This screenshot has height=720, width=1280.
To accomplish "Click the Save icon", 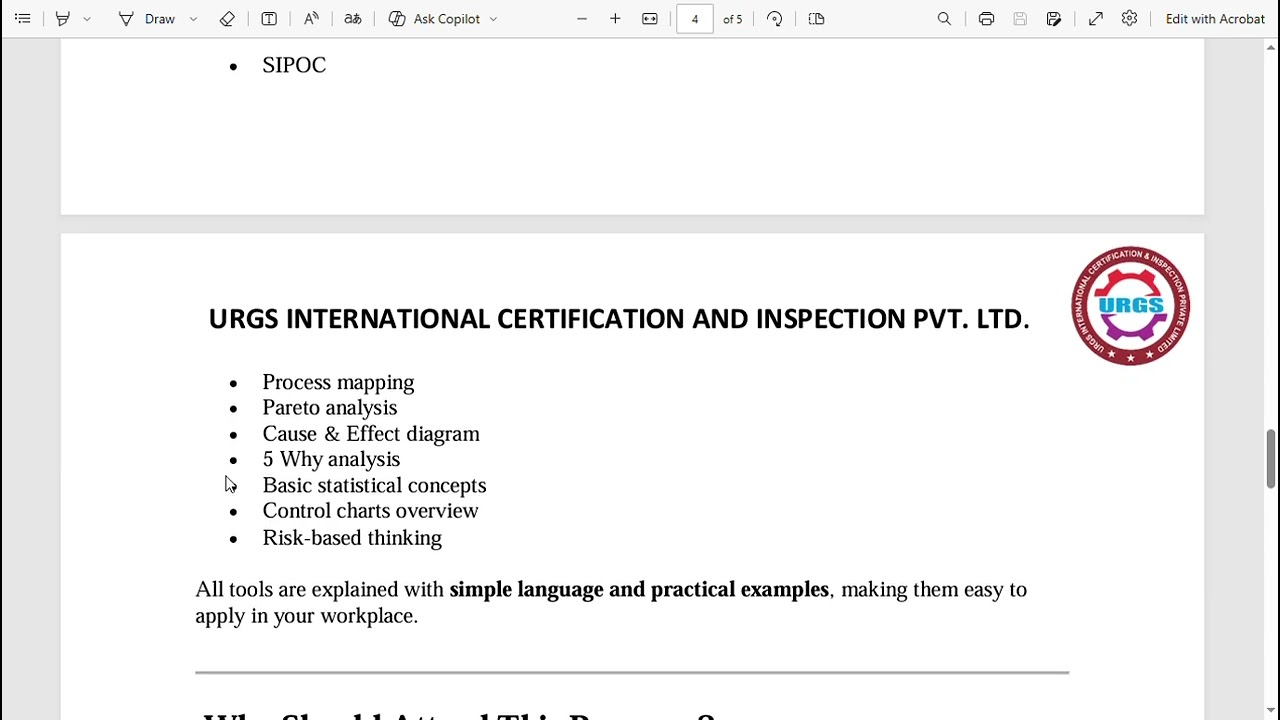I will (x=1020, y=19).
